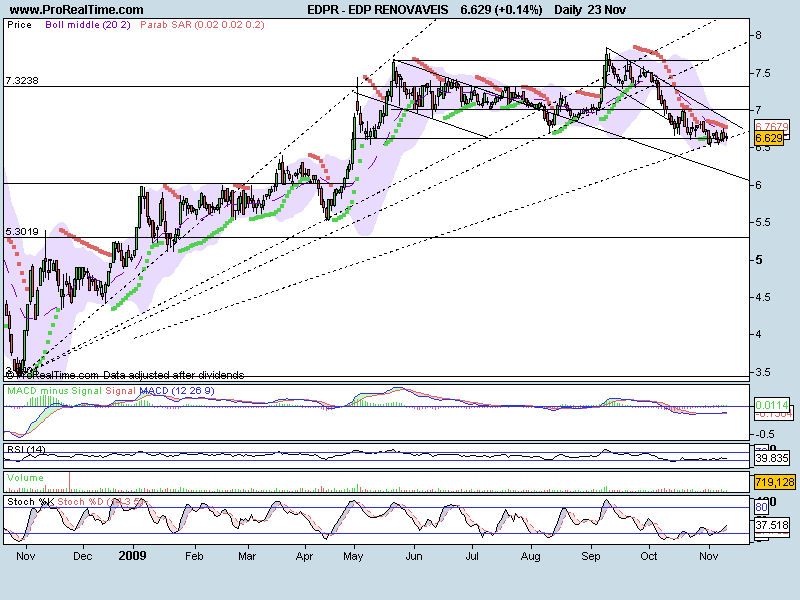Click the yellow 719,128 volume value tag
The height and width of the screenshot is (600, 800).
[x=774, y=482]
